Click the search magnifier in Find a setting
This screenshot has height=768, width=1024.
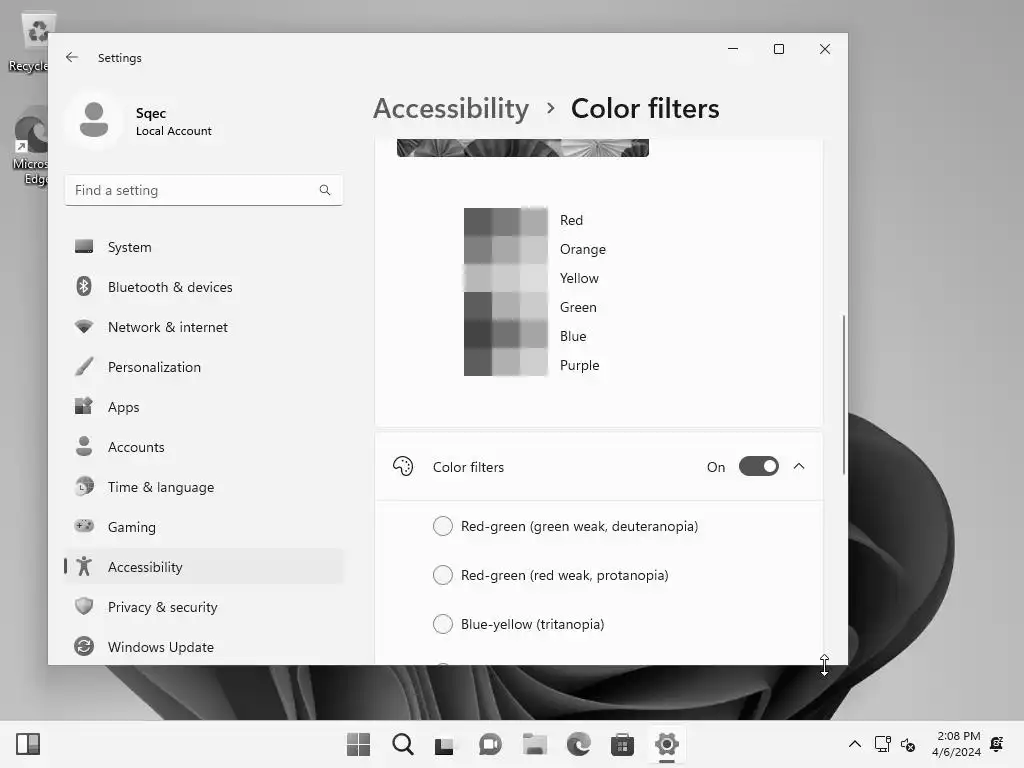(325, 190)
